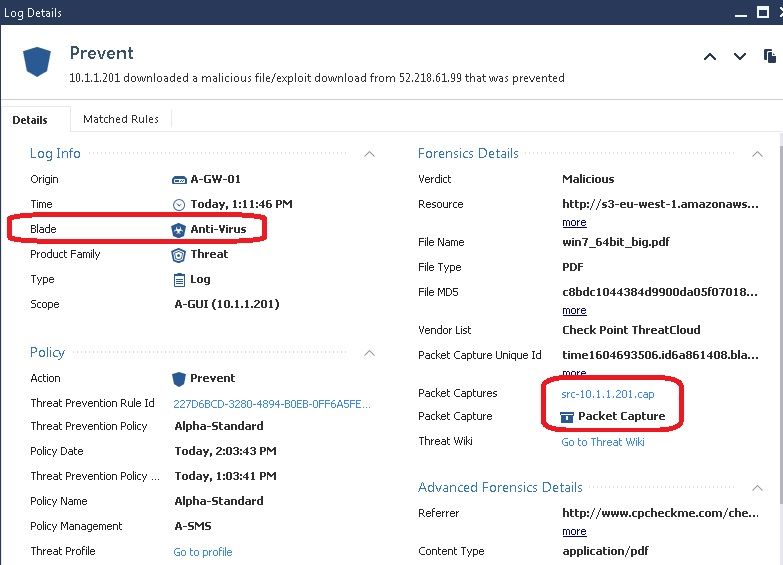This screenshot has width=783, height=565.
Task: Select the A-GUI (10.1.1.201) scope value
Action: tap(227, 304)
